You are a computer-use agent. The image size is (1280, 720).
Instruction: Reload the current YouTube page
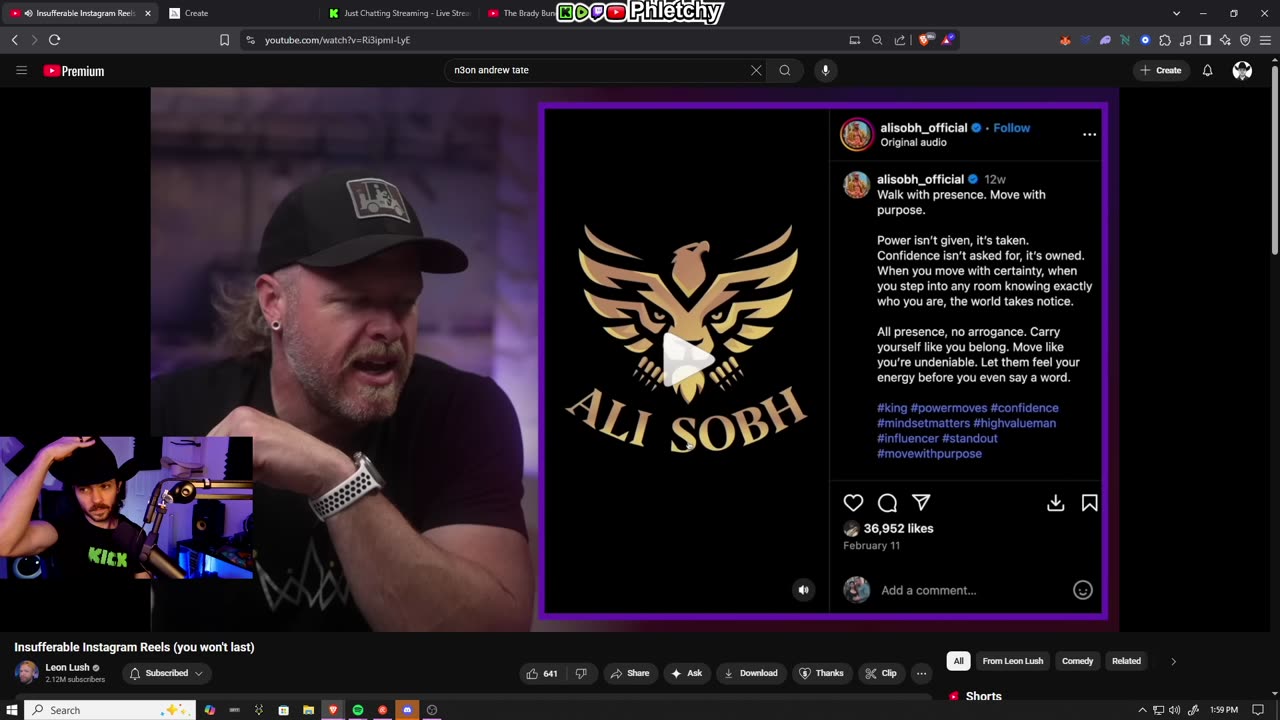click(x=54, y=40)
